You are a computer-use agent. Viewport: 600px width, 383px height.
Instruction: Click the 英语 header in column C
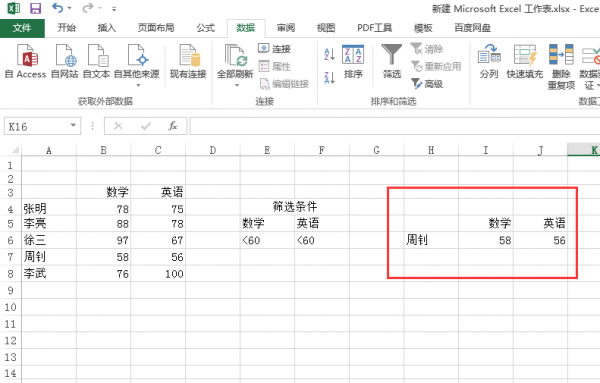pos(158,192)
